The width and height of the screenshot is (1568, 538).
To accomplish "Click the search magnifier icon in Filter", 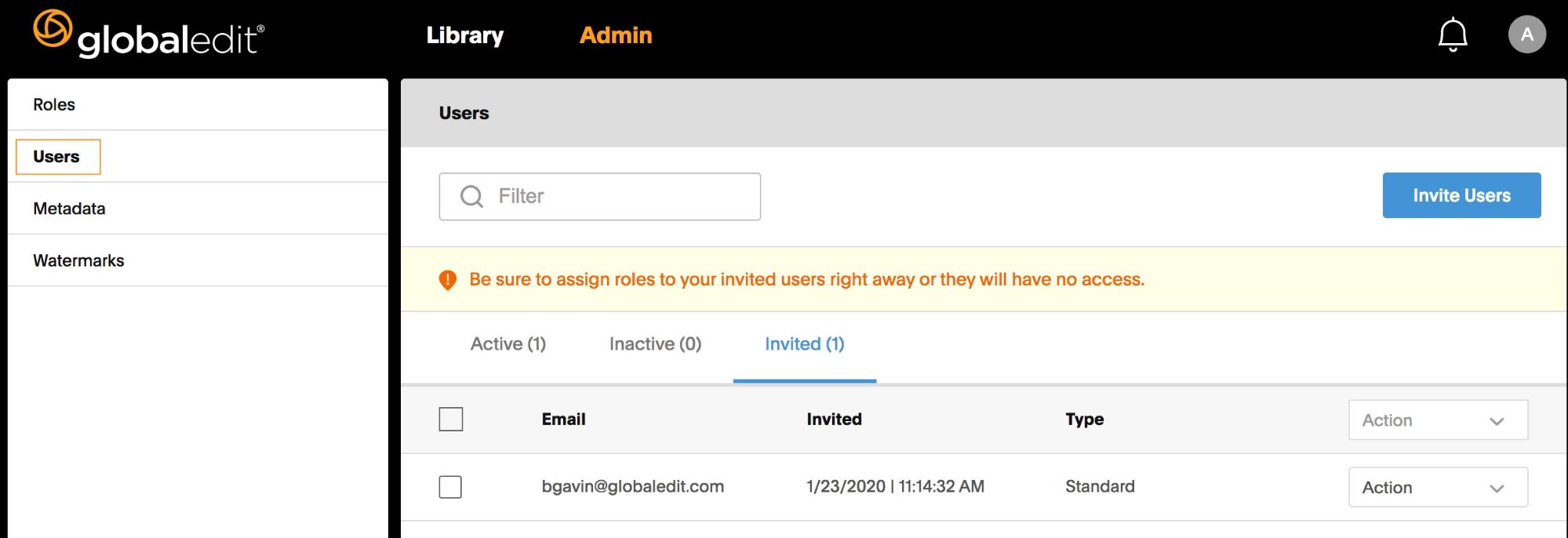I will click(x=471, y=196).
